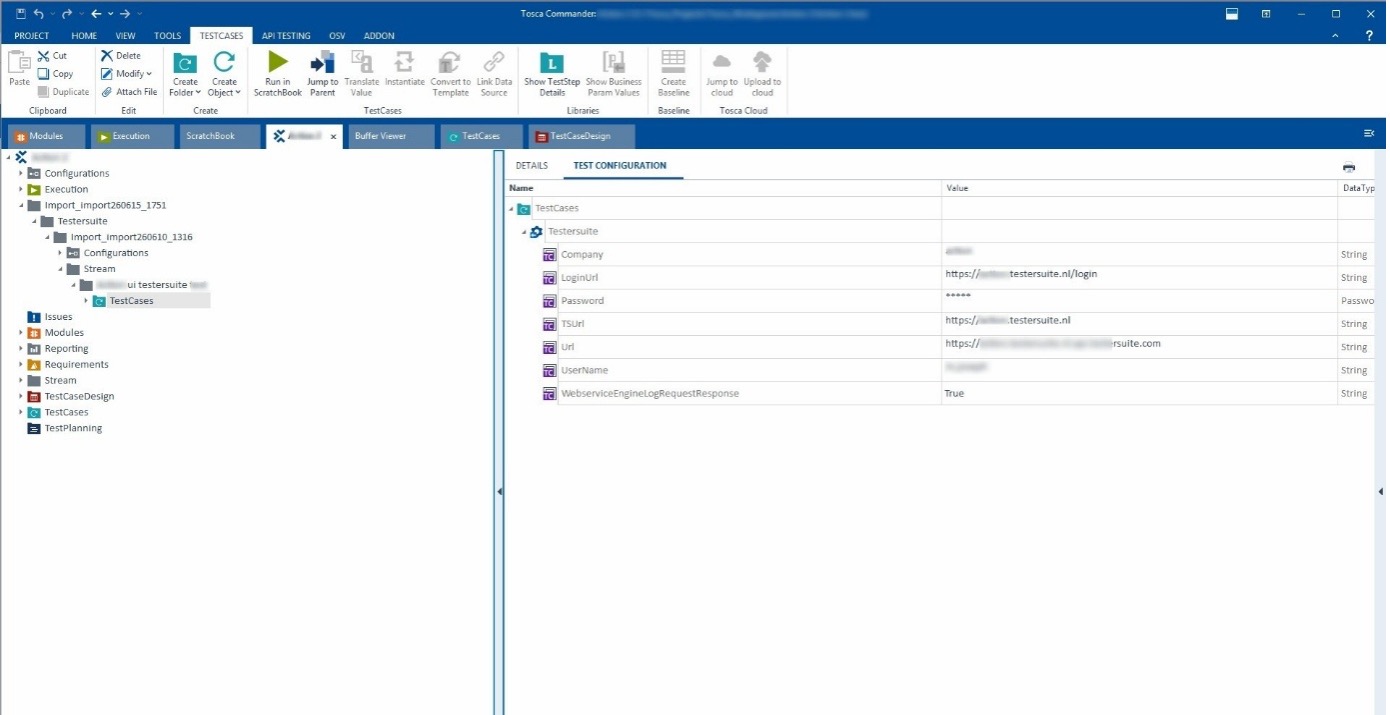The image size is (1390, 715).
Task: Click the Duplicate button
Action: coord(63,92)
